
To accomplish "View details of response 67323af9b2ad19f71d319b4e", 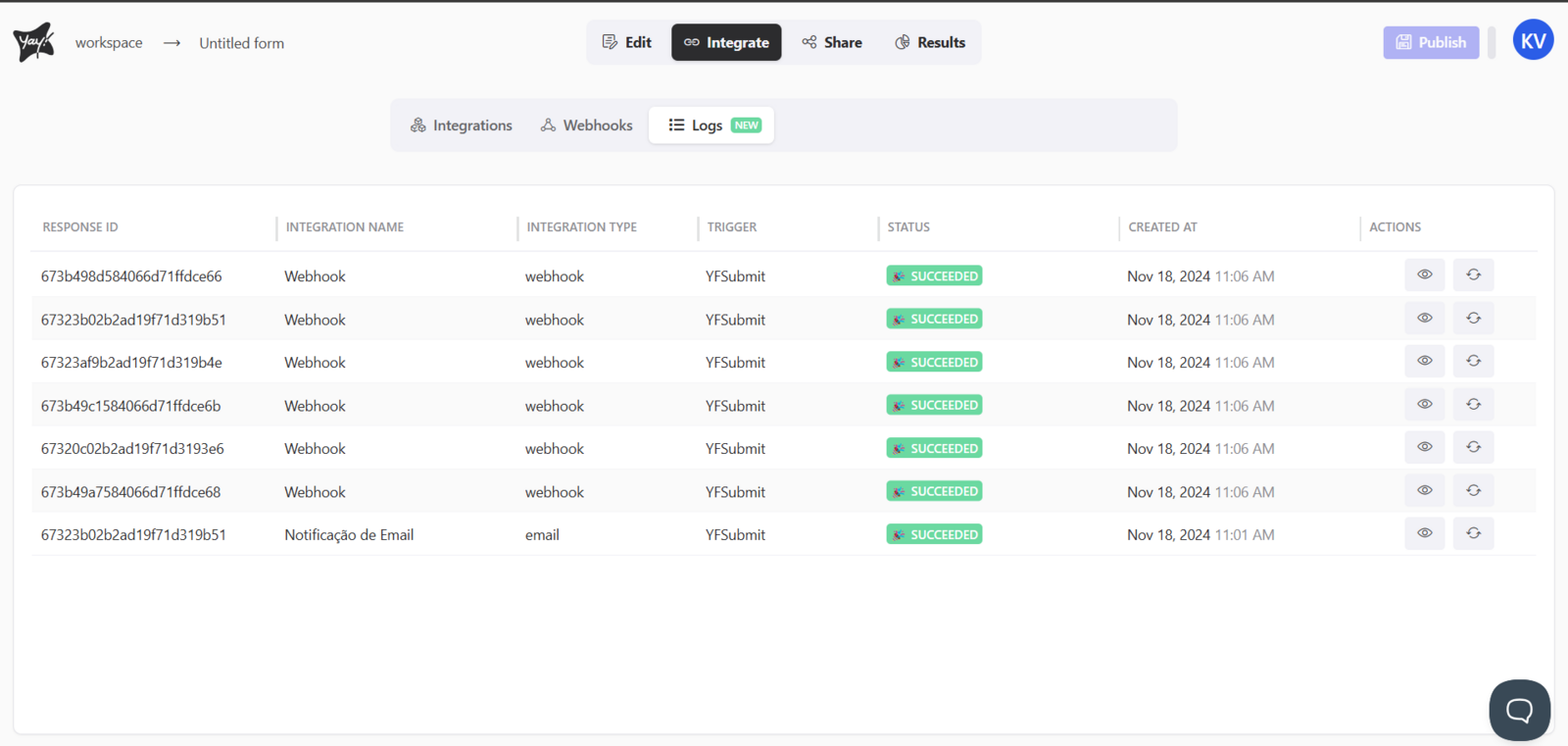I will 1424,362.
